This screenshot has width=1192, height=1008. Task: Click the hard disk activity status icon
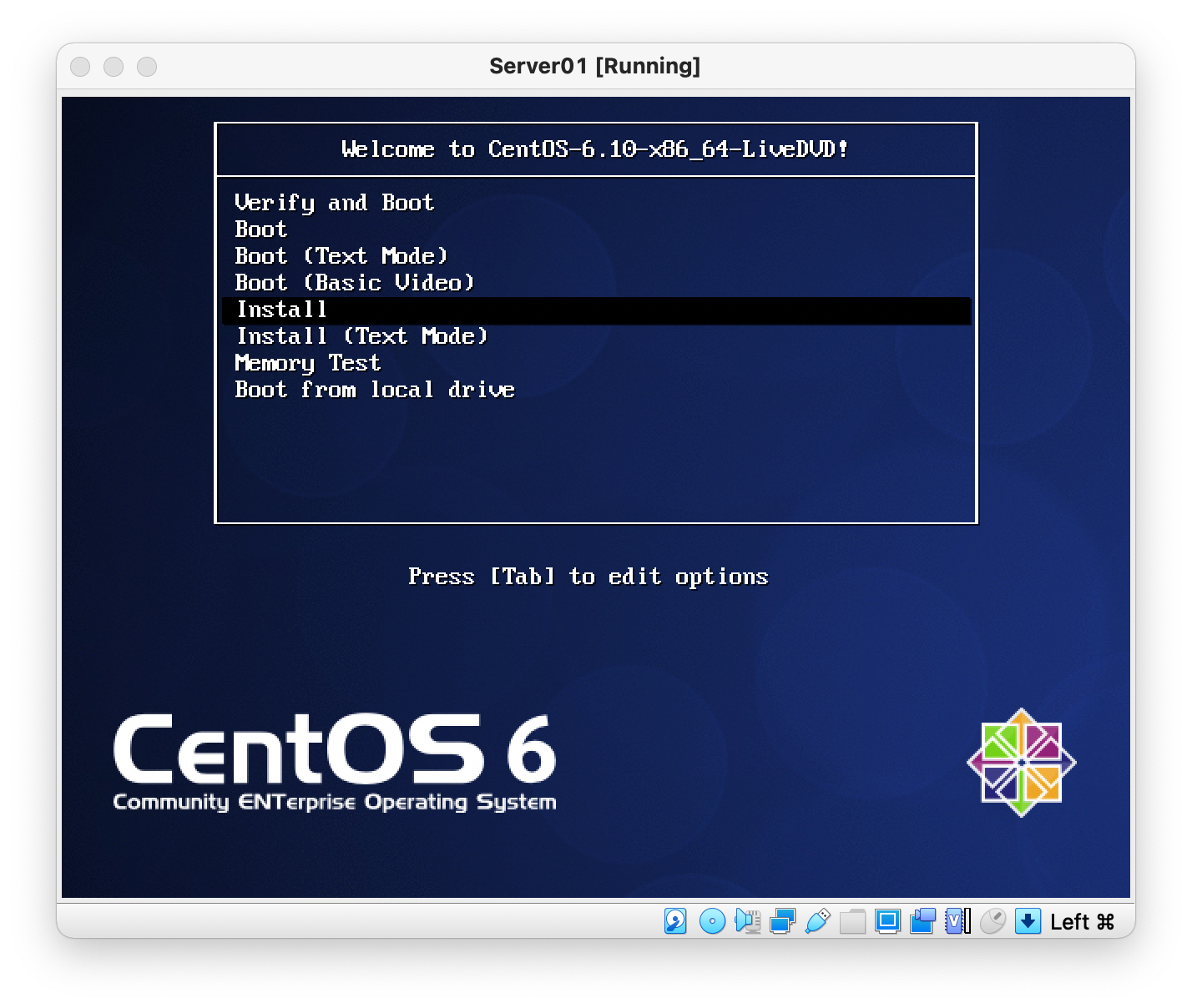pos(675,921)
